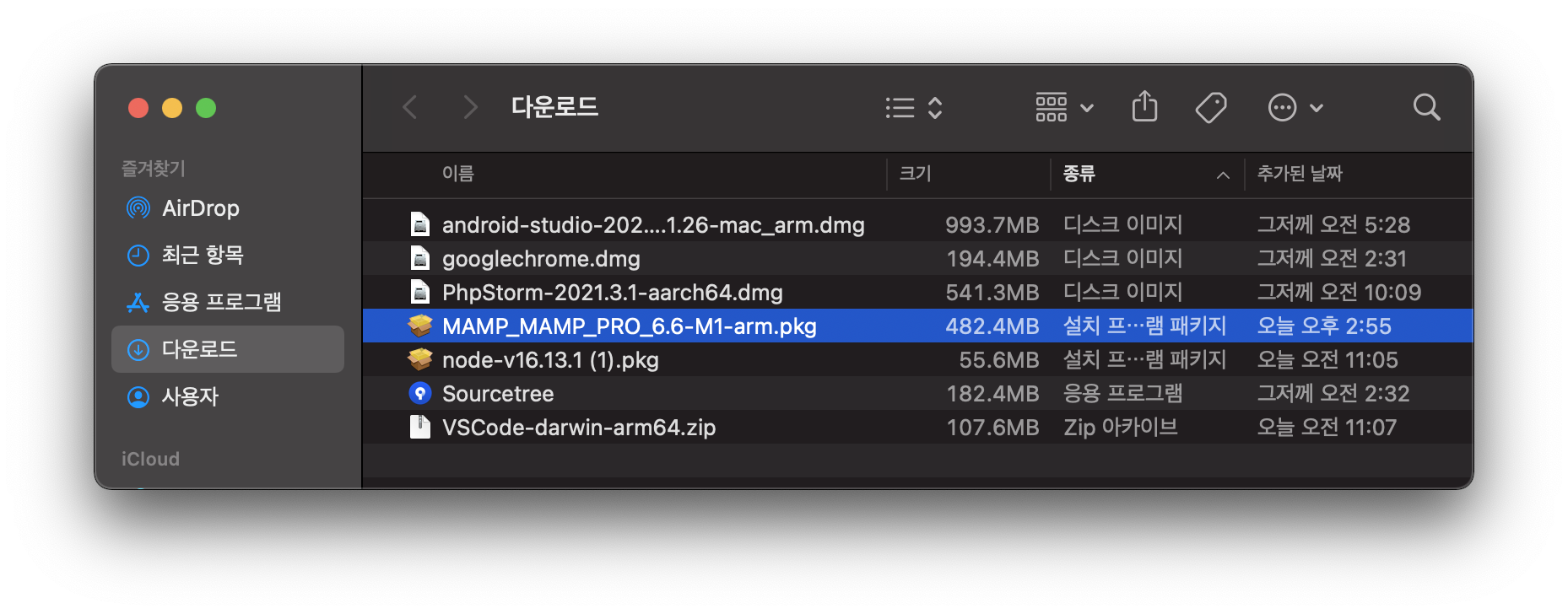Click the search magnifier icon

[x=1426, y=107]
